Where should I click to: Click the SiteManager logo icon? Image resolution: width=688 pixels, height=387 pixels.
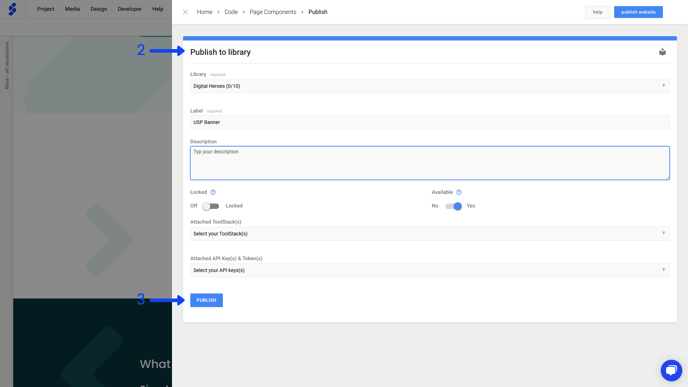[13, 9]
